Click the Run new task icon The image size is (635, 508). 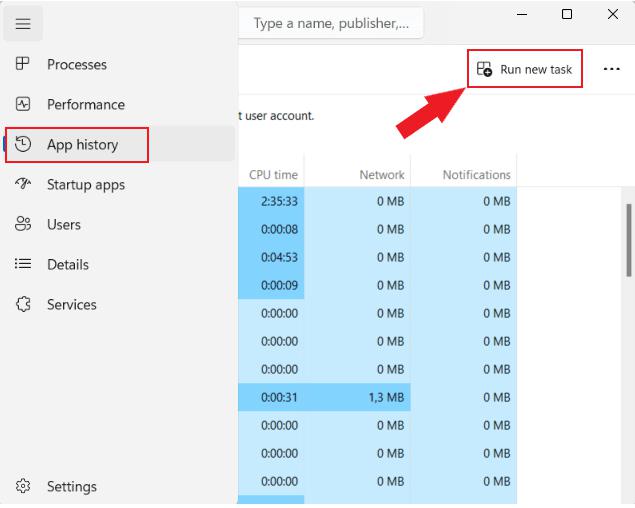(x=484, y=69)
